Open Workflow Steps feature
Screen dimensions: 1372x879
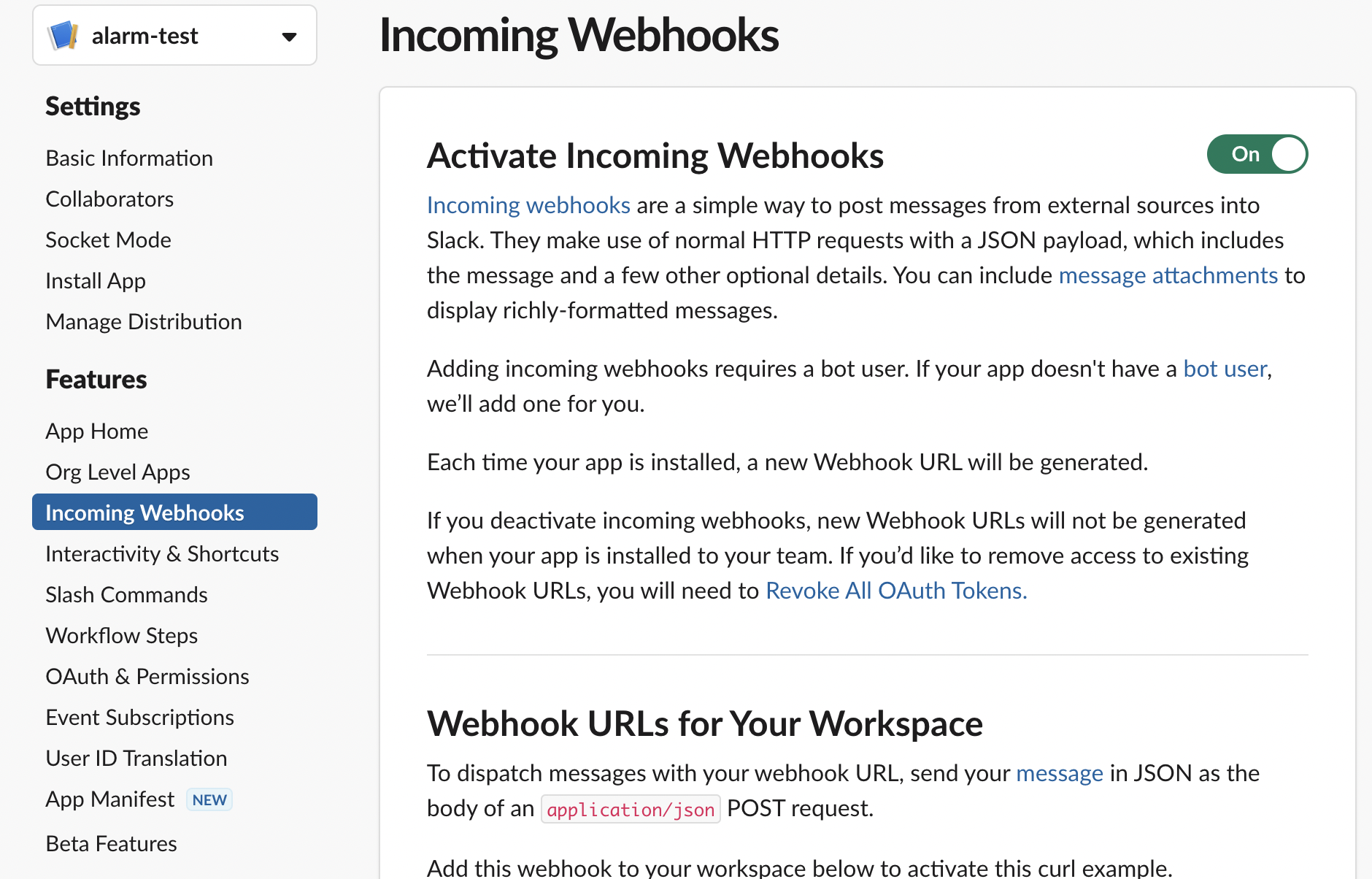pyautogui.click(x=122, y=636)
